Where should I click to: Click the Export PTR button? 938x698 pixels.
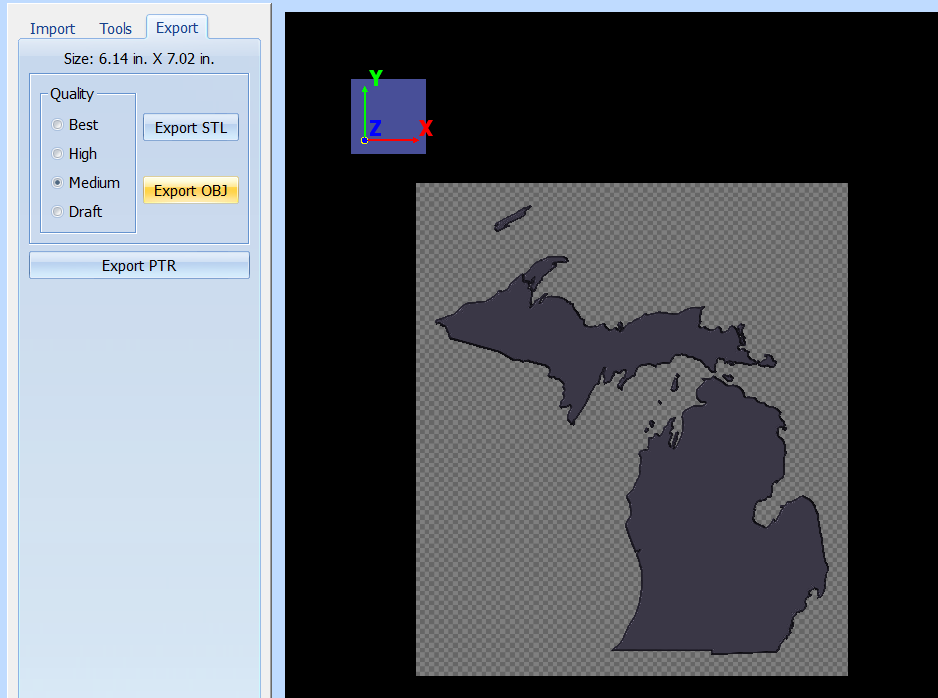pos(139,265)
